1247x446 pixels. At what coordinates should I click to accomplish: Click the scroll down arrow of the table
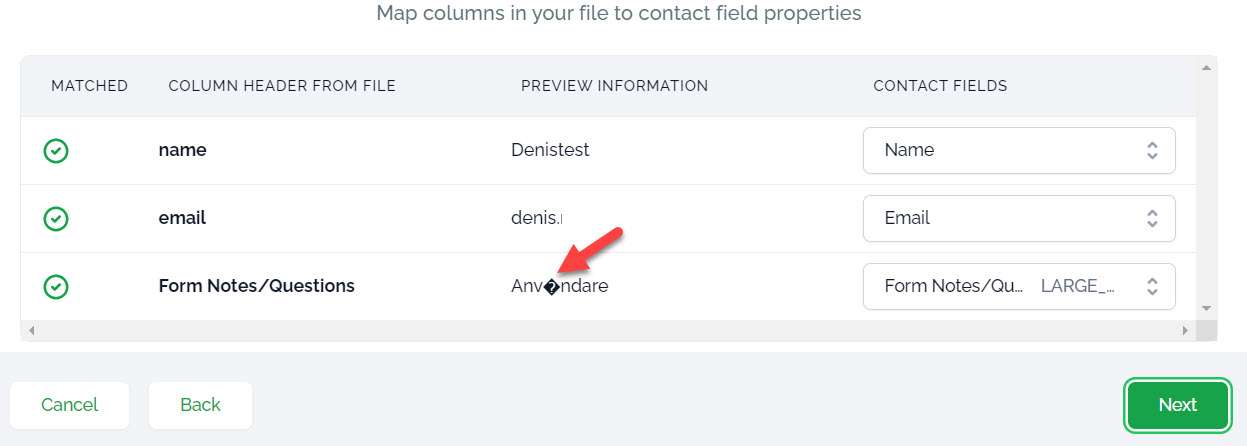1206,308
